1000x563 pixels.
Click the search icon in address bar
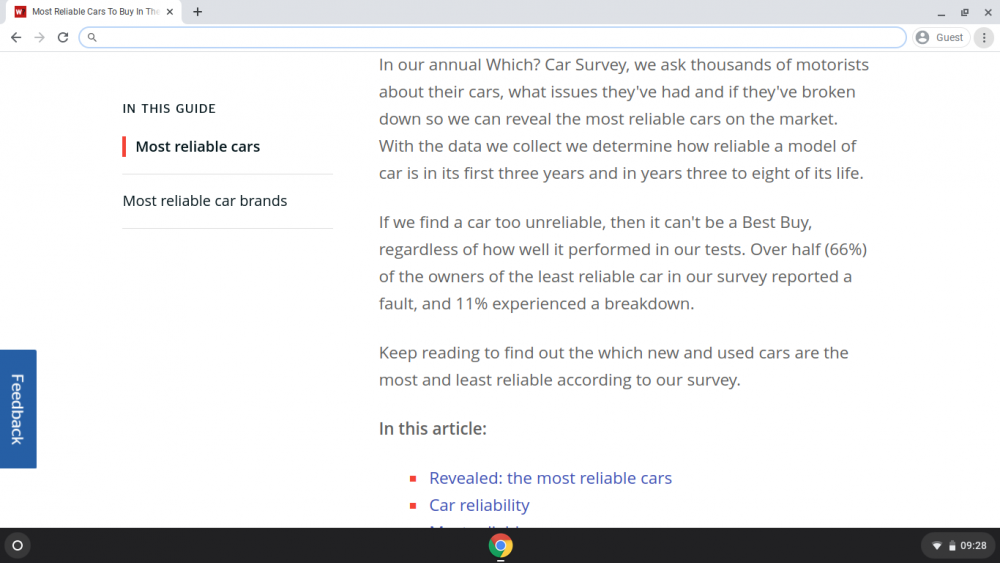click(x=92, y=38)
